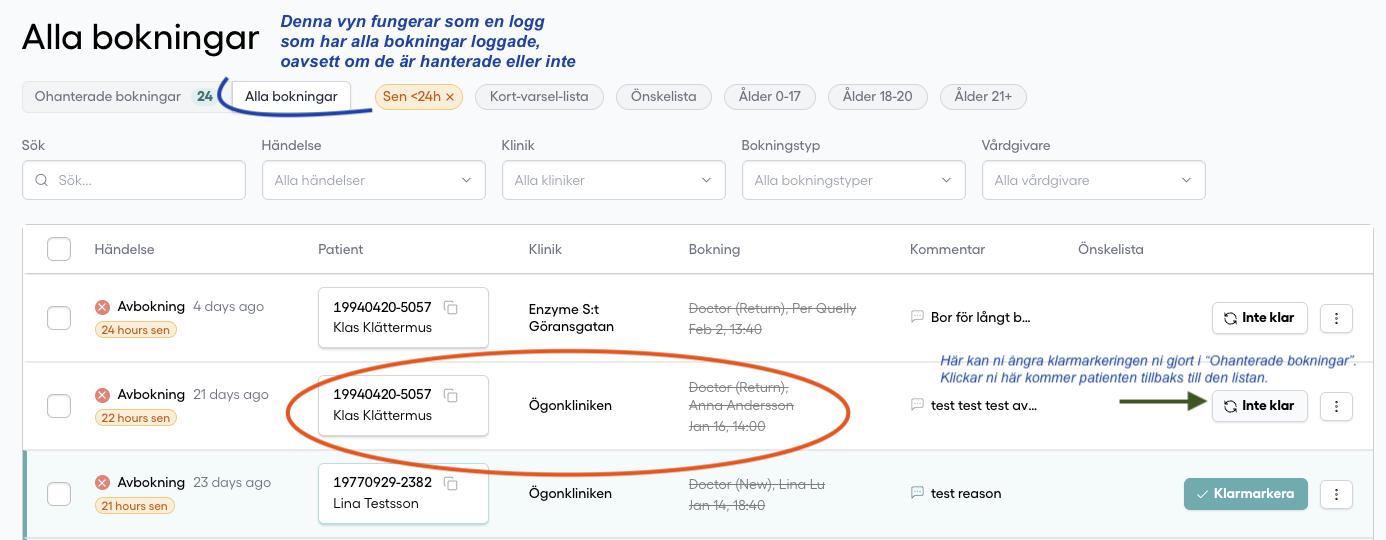Remove the 'Sen <24h' filter with the x
The width and height of the screenshot is (1386, 540).
450,97
